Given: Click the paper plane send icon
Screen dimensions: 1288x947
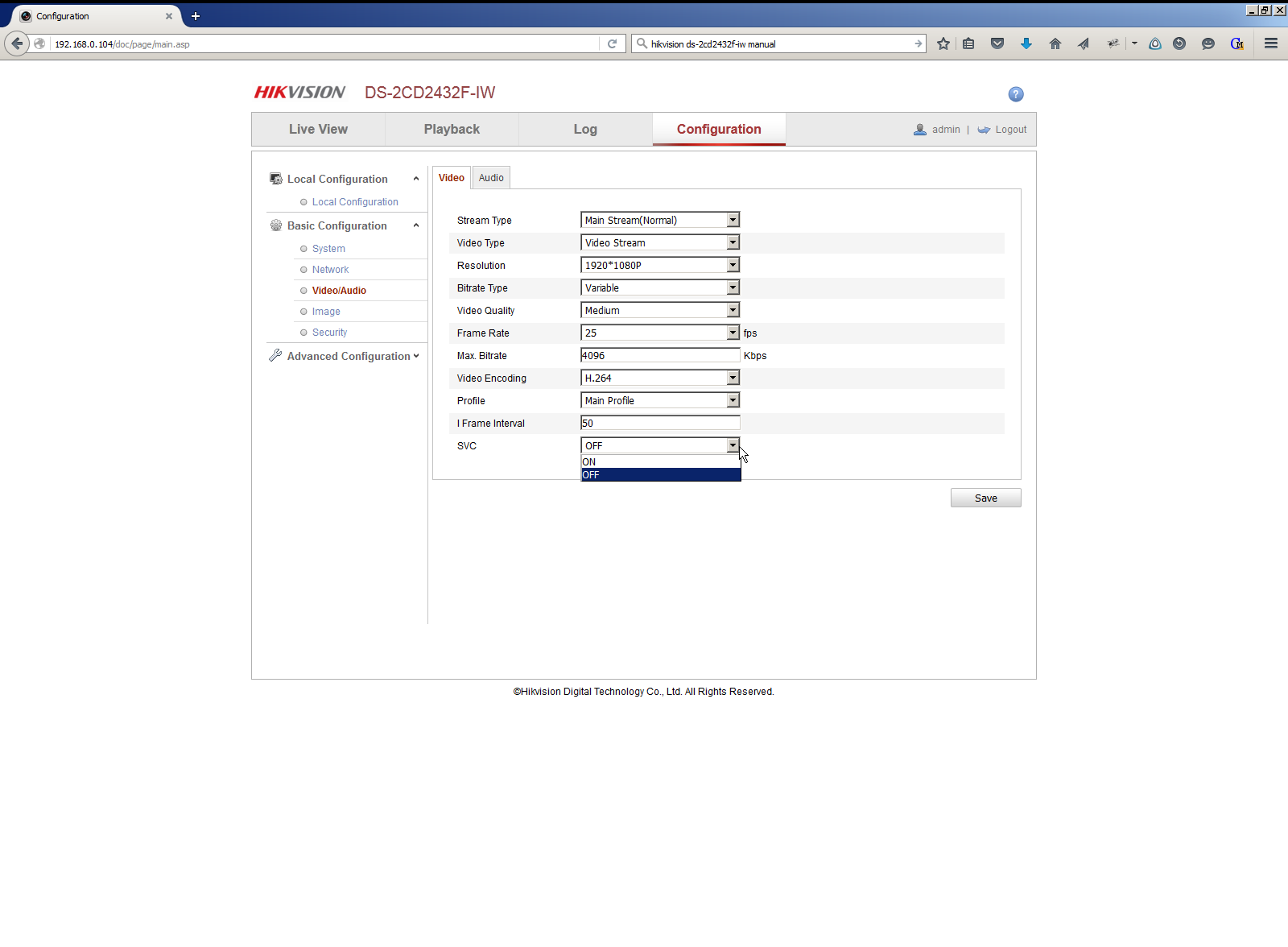Looking at the screenshot, I should point(1084,43).
